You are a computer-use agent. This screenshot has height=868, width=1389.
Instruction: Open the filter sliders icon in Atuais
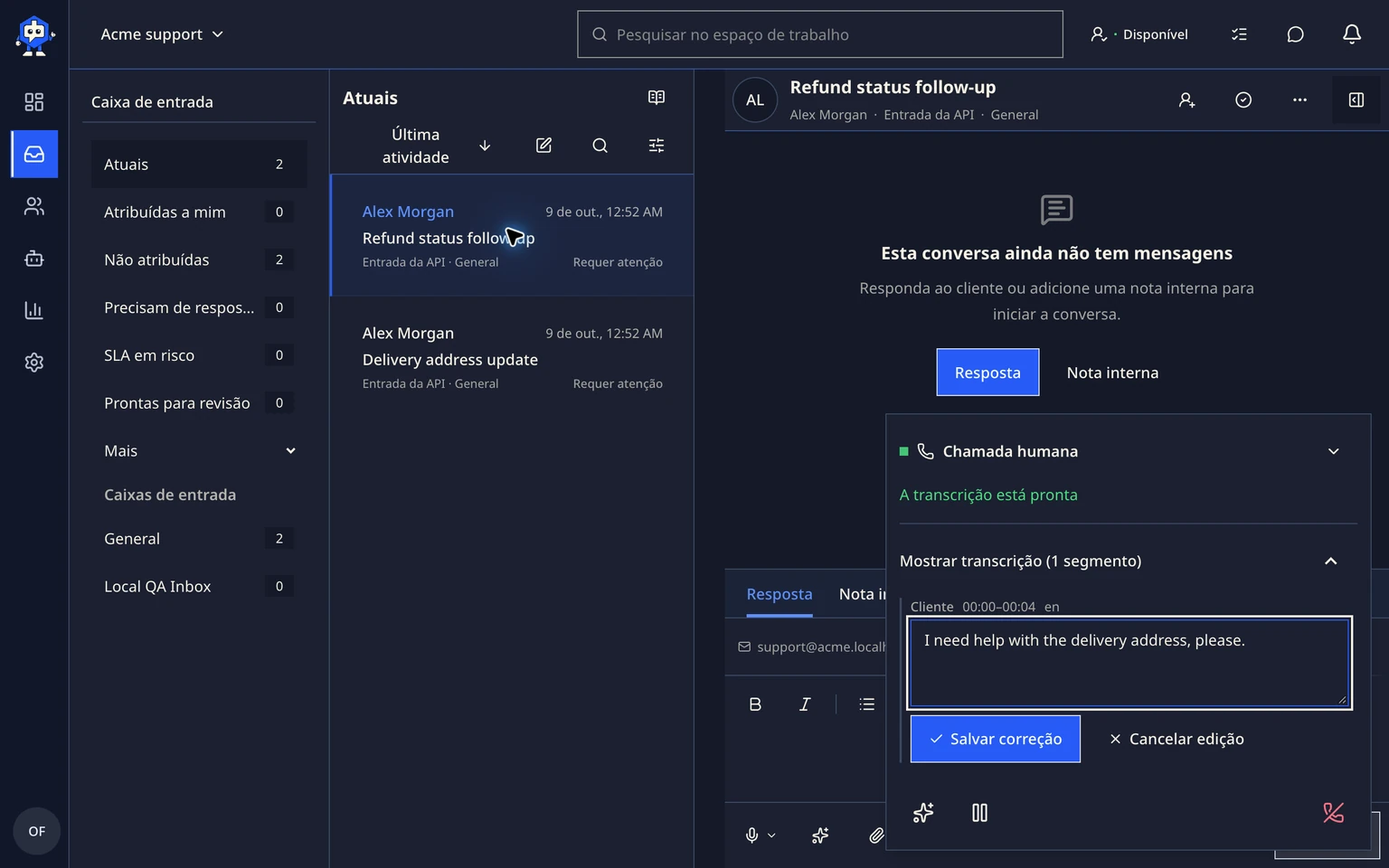[657, 146]
